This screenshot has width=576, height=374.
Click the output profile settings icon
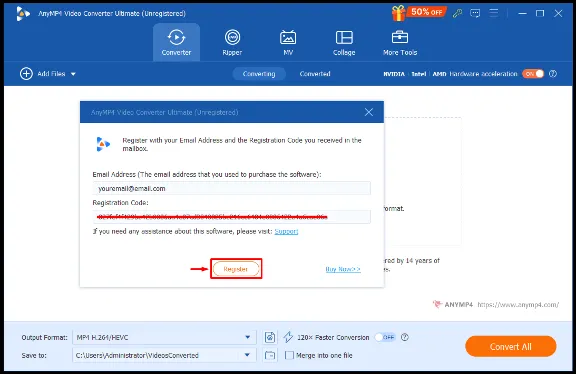(x=270, y=337)
